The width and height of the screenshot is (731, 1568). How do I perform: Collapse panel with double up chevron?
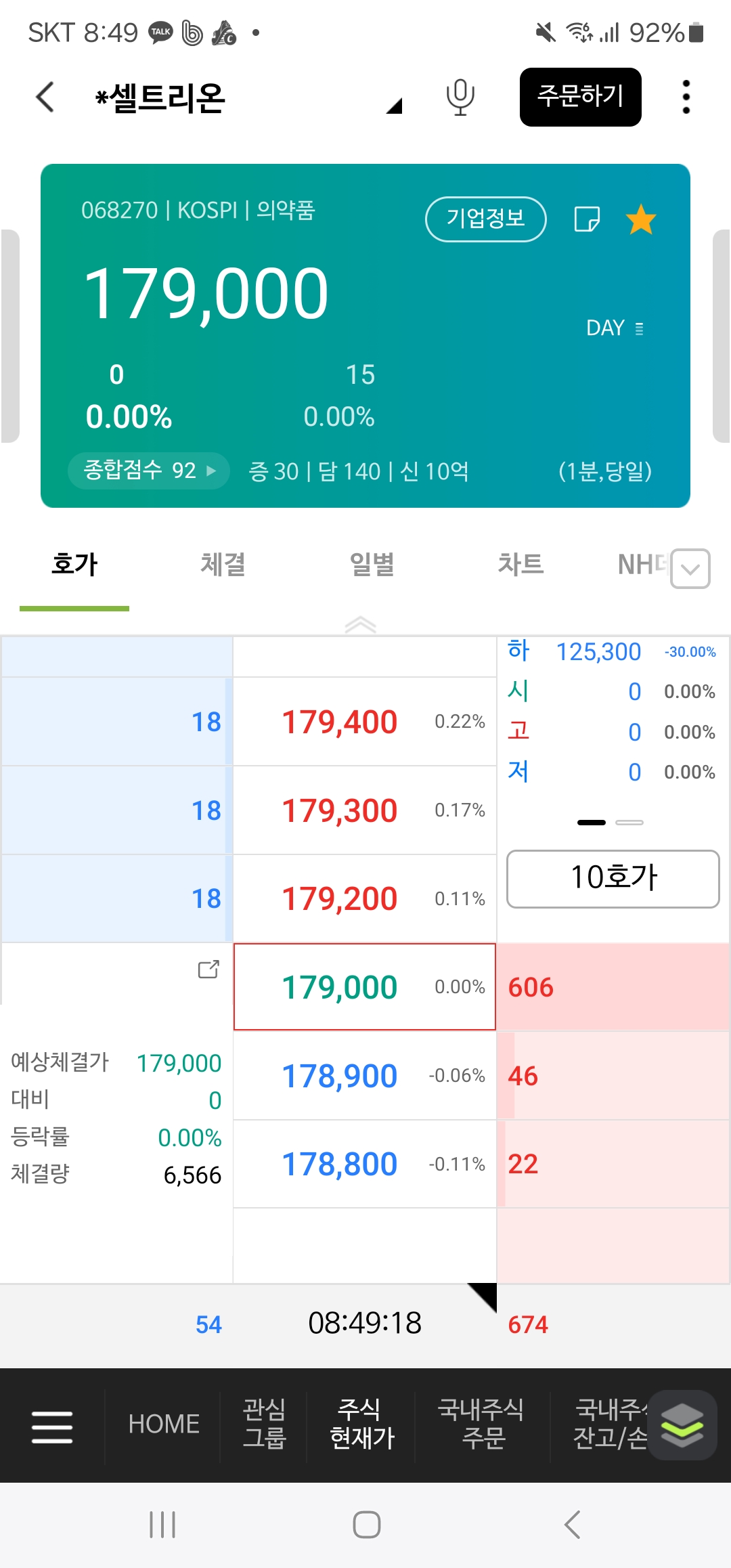pos(360,624)
